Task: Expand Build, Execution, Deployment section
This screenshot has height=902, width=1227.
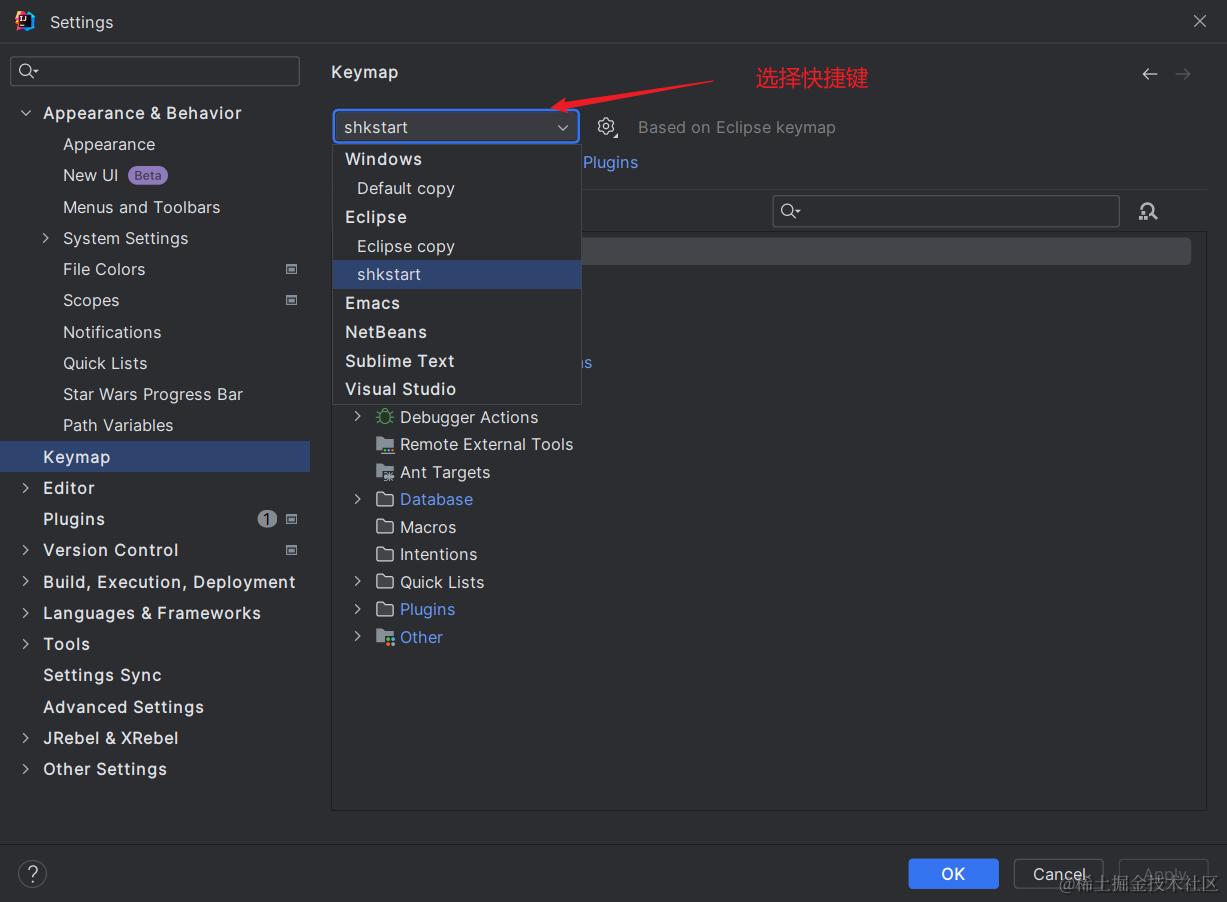Action: click(x=26, y=582)
